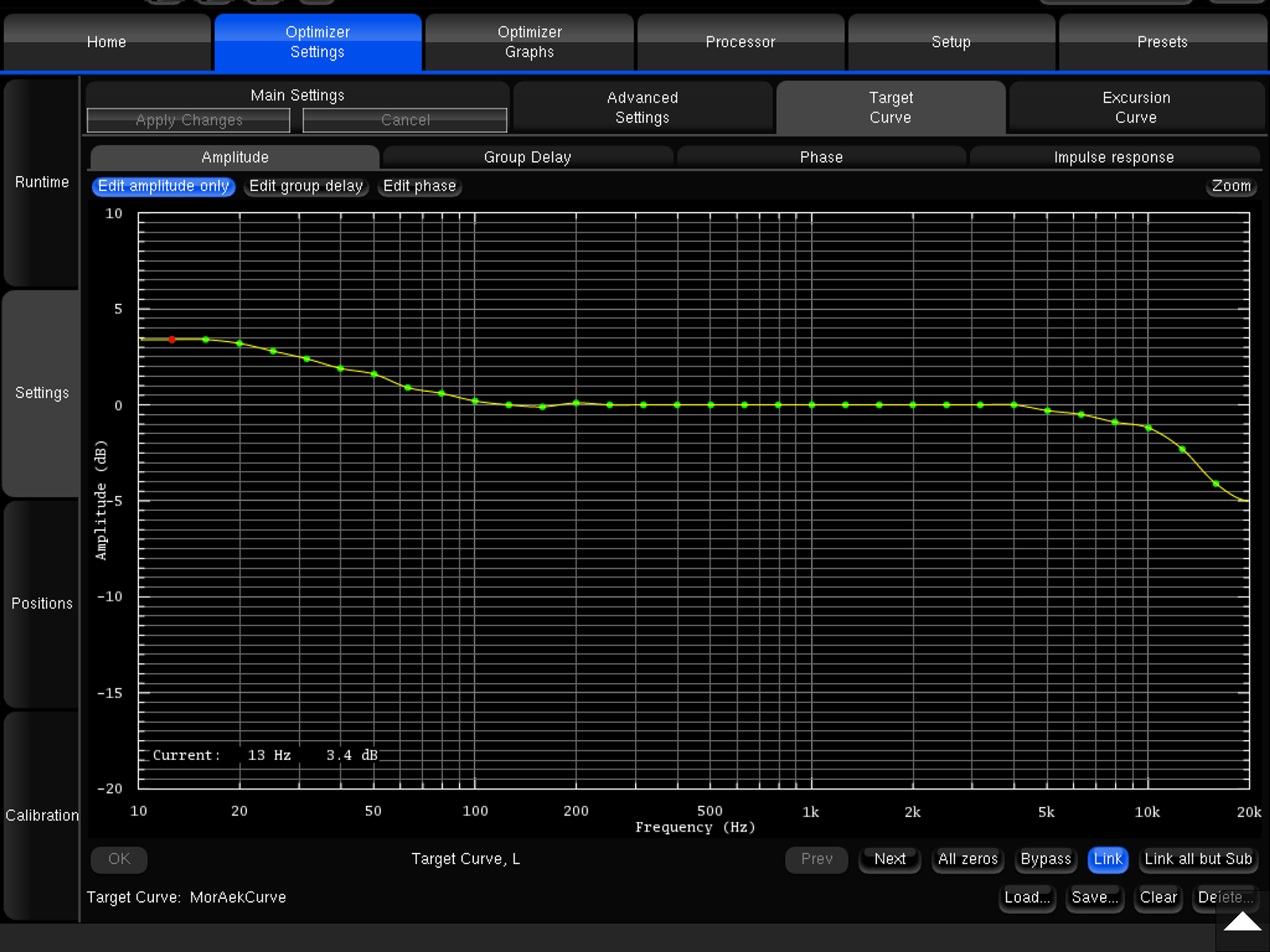Clear the target curve
This screenshot has height=952, width=1270.
click(x=1158, y=897)
